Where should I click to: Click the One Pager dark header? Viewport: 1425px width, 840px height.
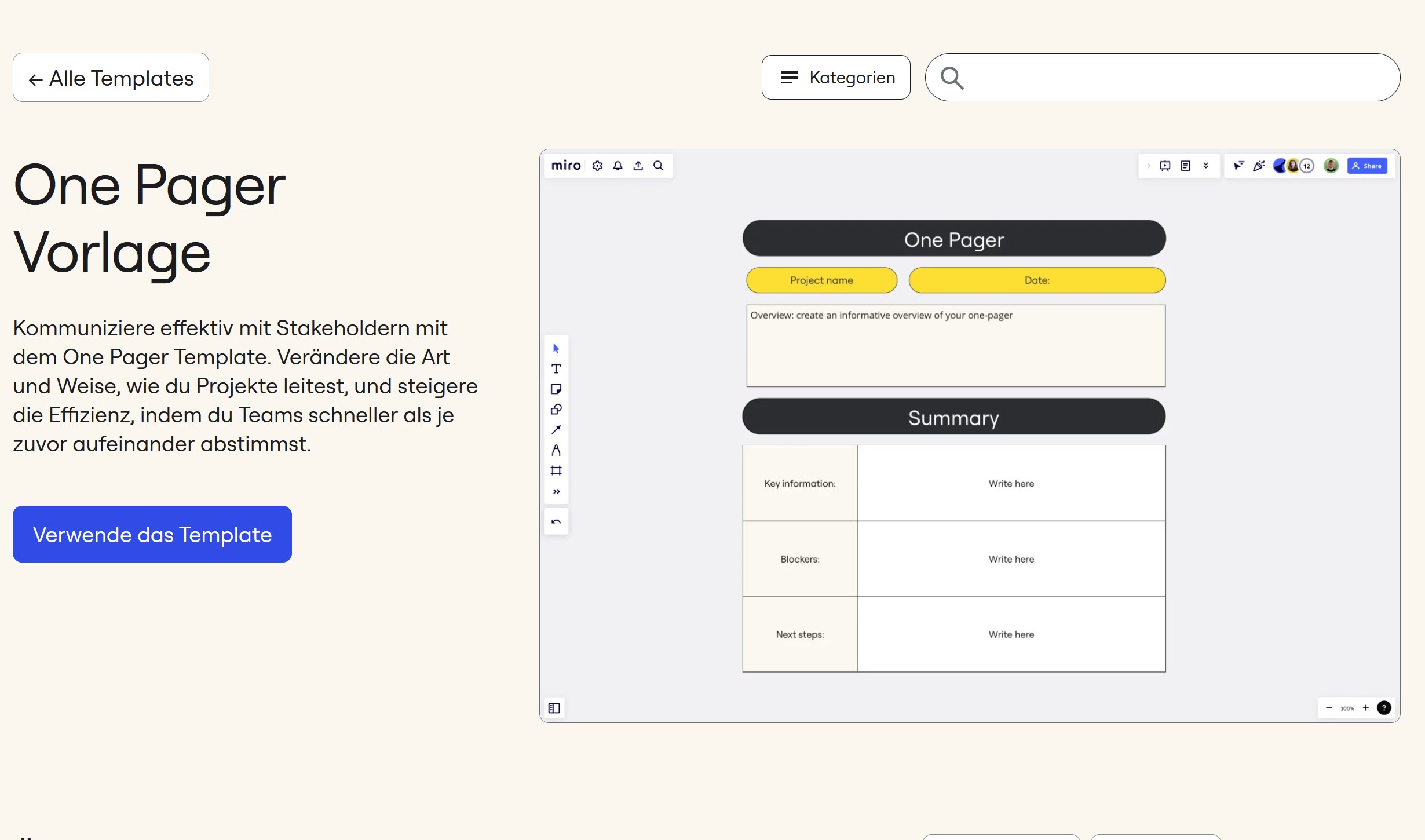point(954,239)
